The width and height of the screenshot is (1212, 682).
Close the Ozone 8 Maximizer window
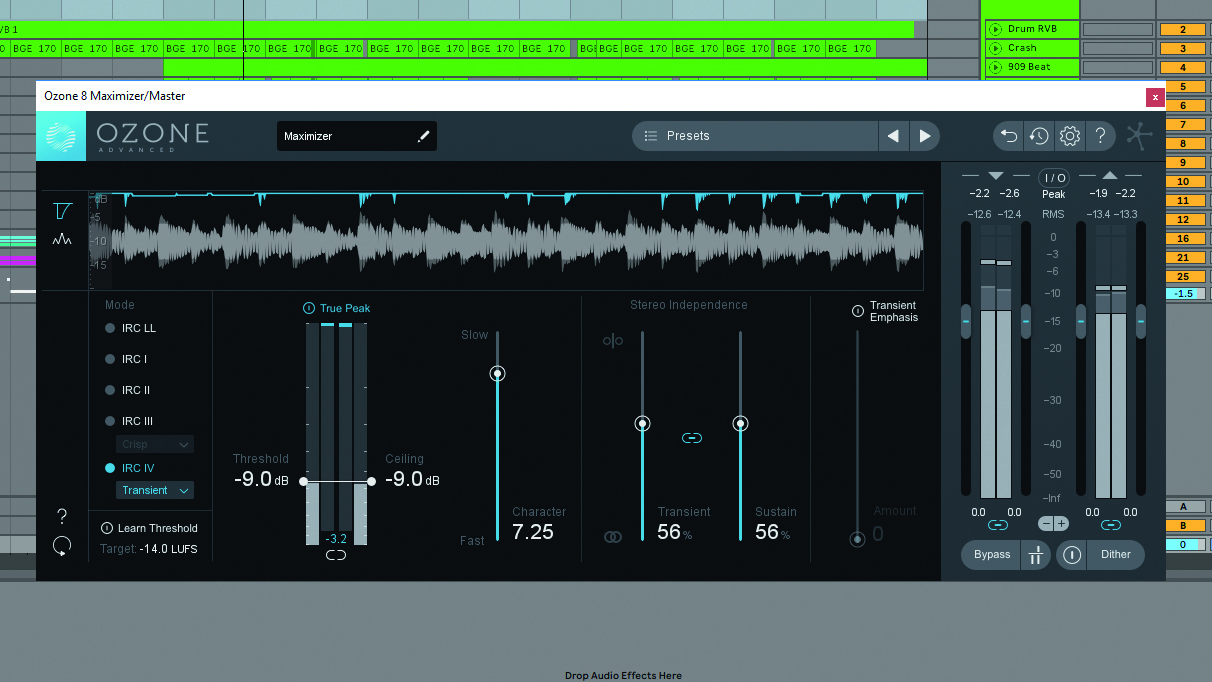[x=1155, y=97]
